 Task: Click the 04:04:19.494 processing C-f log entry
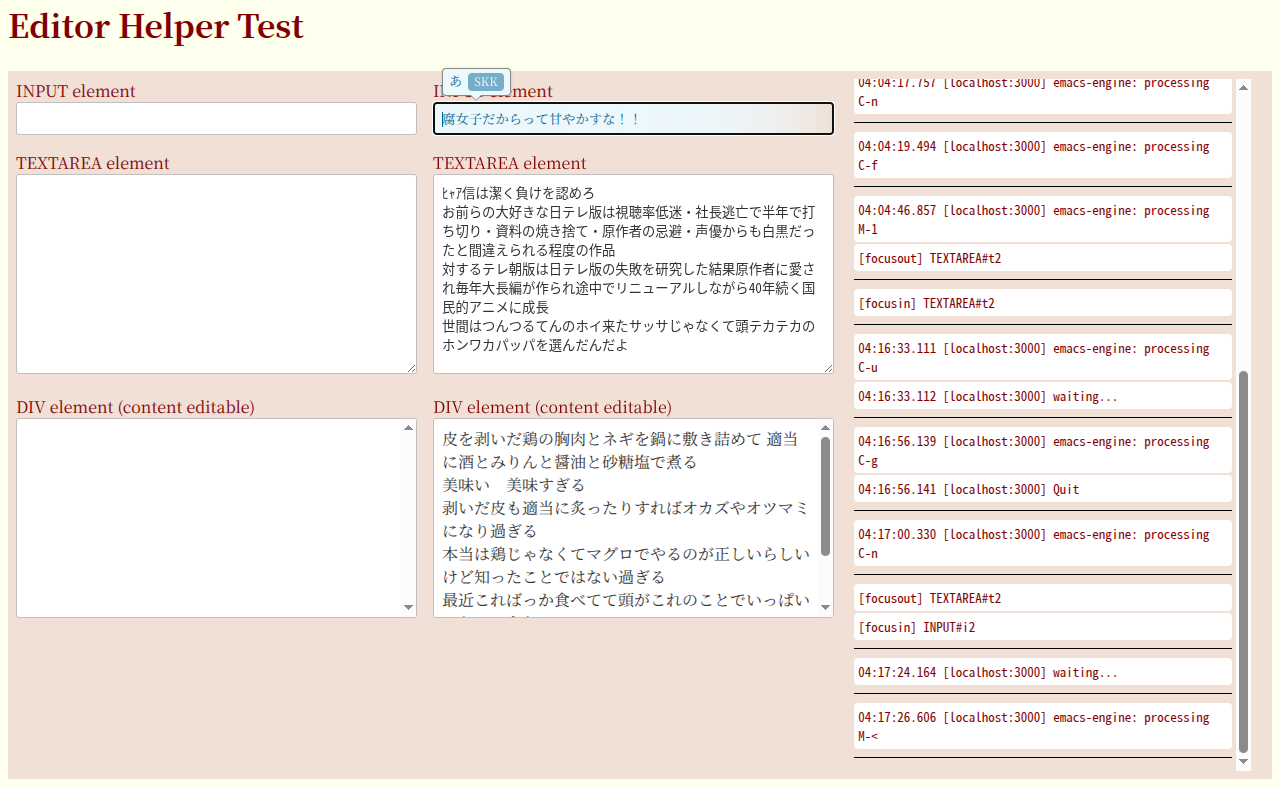[1043, 155]
